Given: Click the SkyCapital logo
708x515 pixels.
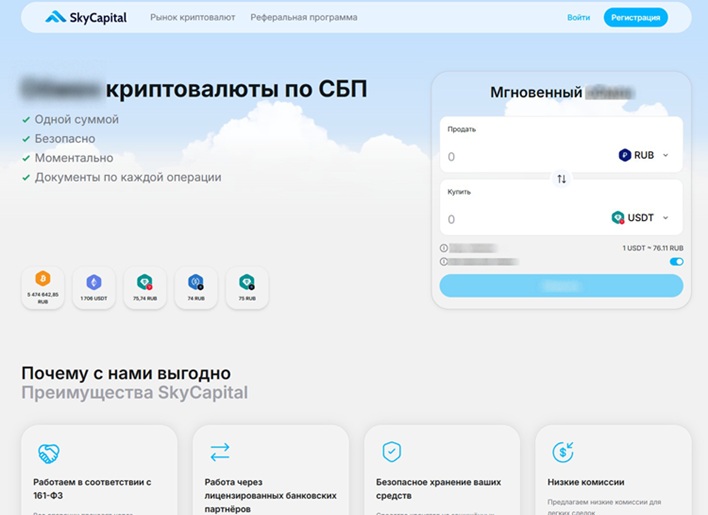Looking at the screenshot, I should 86,17.
